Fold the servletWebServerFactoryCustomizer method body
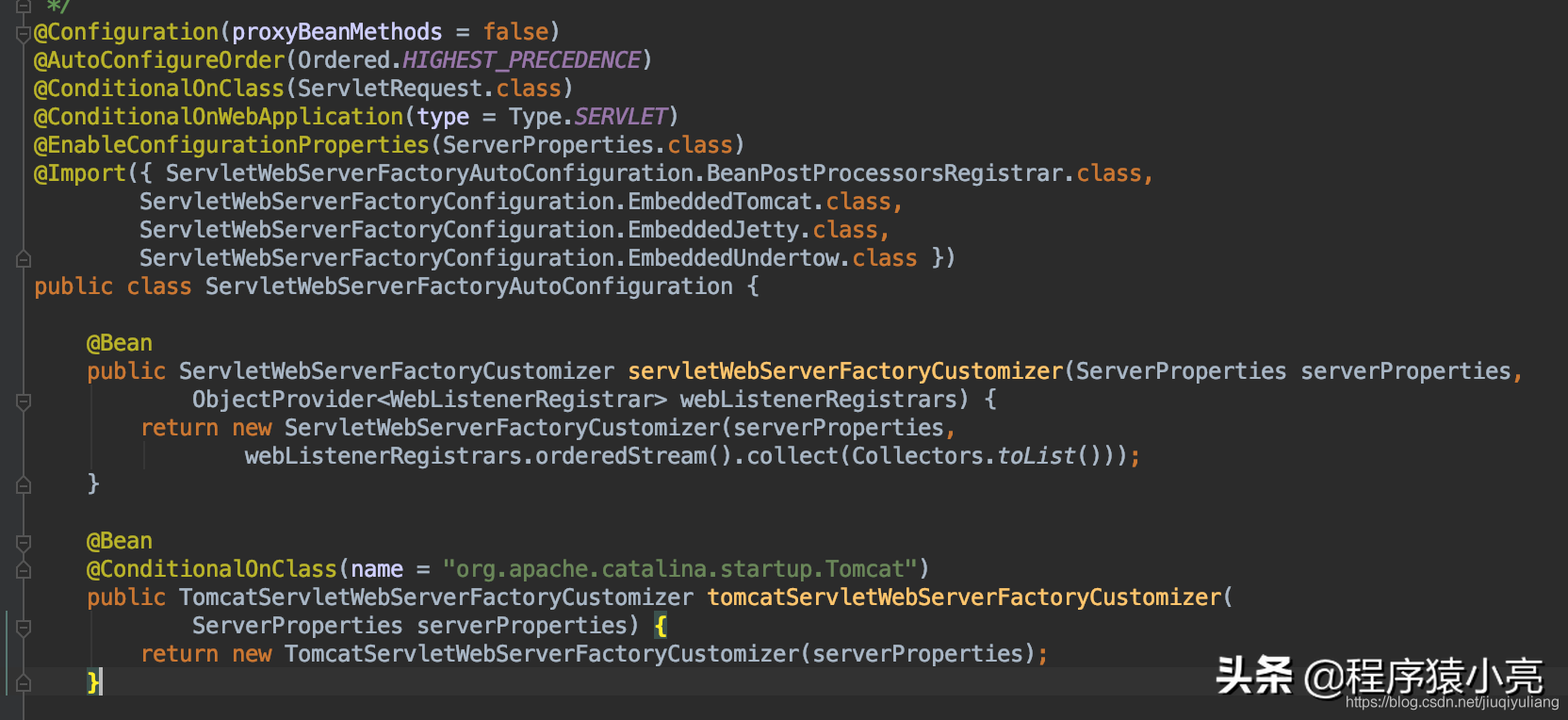The image size is (1568, 720). tap(24, 401)
